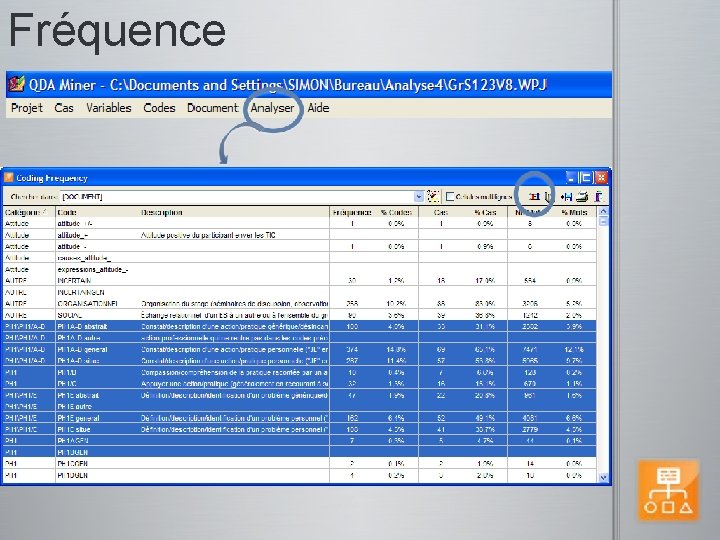720x540 pixels.
Task: Select the 'expressions_attitude_-' code row
Action: [299, 270]
